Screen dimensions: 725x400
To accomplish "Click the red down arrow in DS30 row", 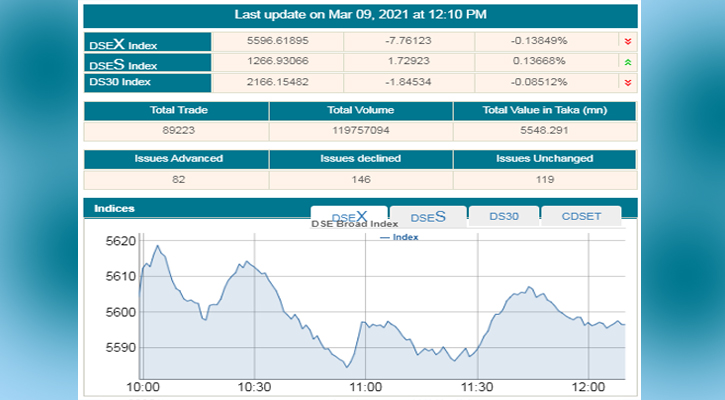I will pos(626,82).
